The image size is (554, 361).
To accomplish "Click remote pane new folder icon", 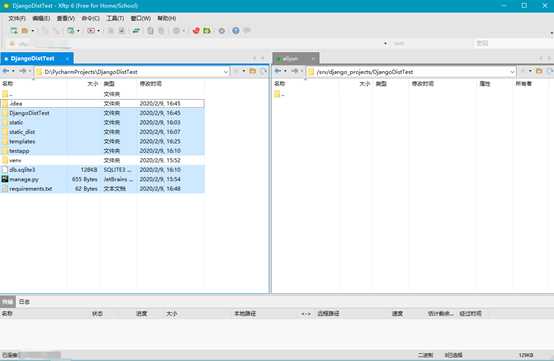I will pos(539,71).
